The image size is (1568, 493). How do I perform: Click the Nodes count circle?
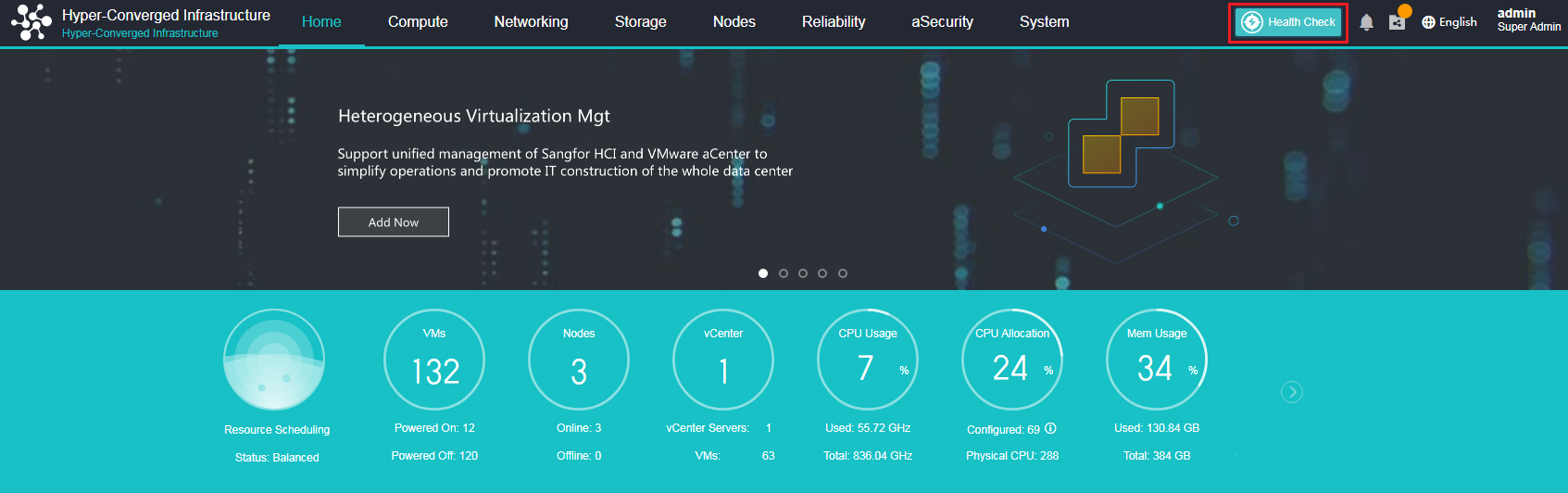pos(579,360)
